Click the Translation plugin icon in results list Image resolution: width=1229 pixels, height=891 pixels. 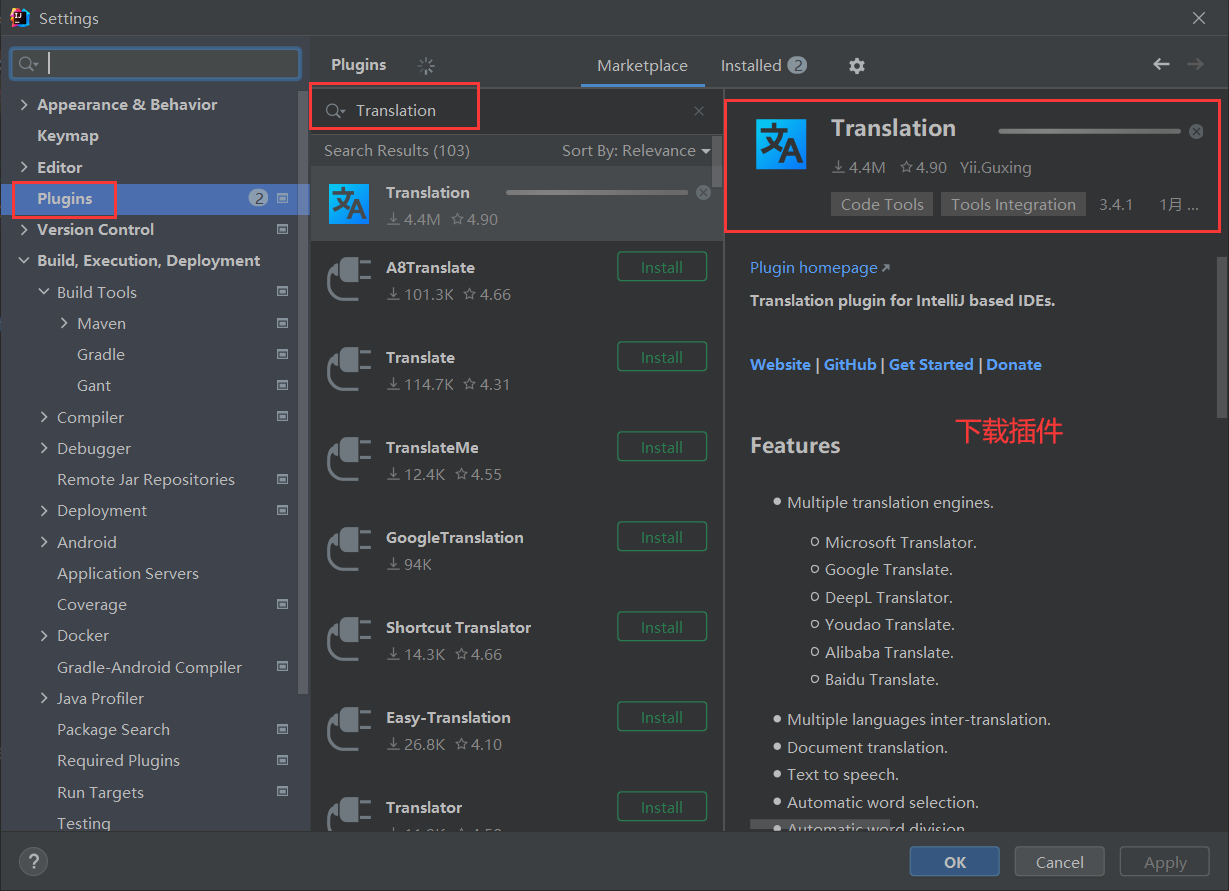[349, 204]
